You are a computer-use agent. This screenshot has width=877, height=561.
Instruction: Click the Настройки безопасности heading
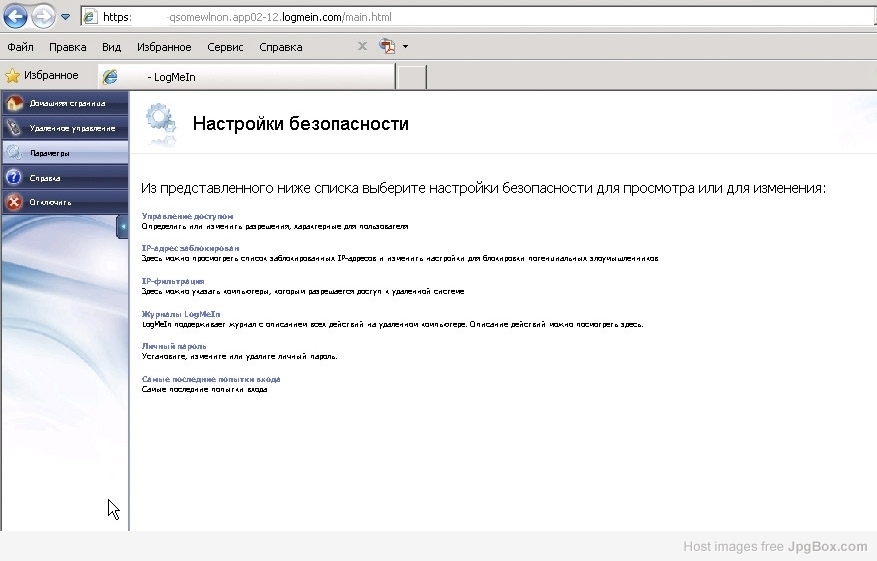point(300,123)
